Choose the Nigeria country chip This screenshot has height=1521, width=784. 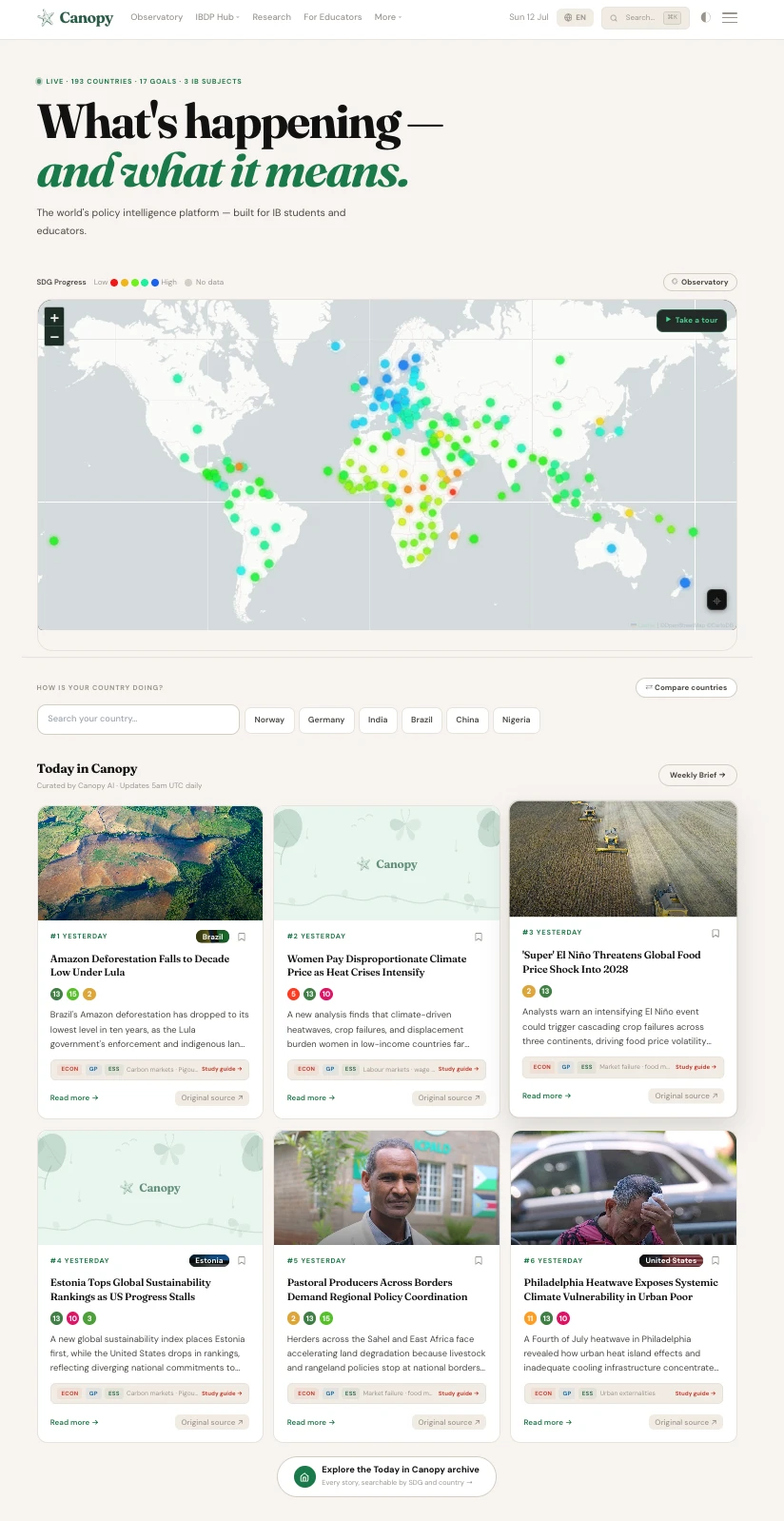pyautogui.click(x=517, y=720)
